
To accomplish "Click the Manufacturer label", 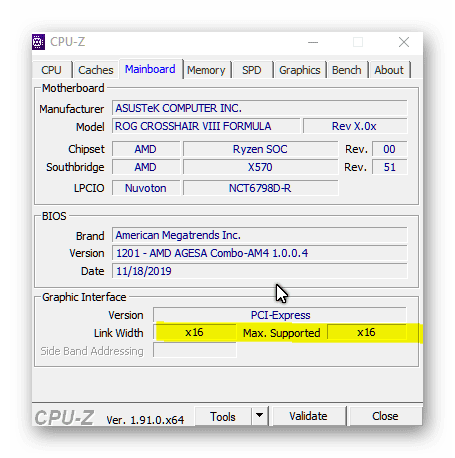I will (x=72, y=109).
